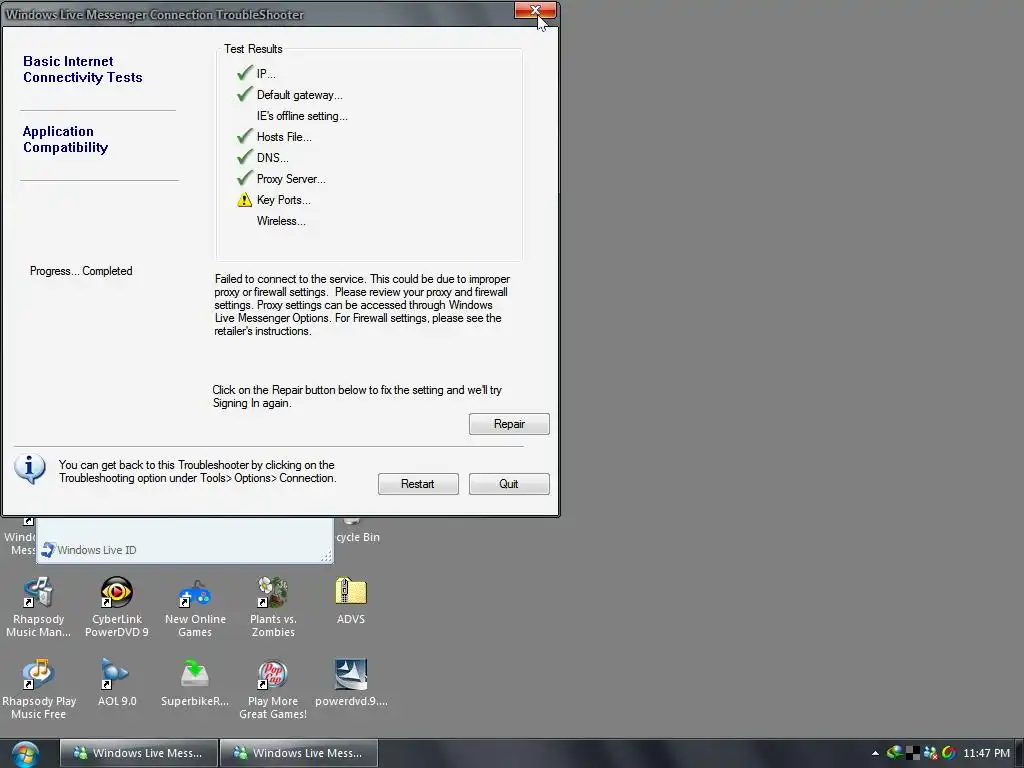Open New Online Games desktop shortcut

(x=195, y=607)
